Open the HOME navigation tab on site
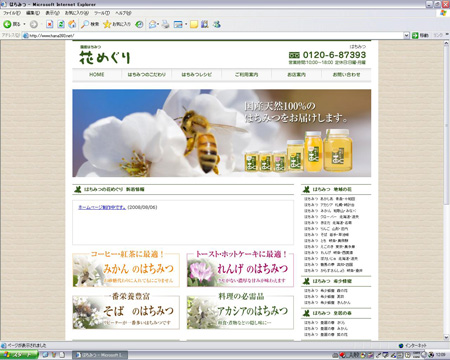The height and width of the screenshot is (360, 450). [97, 75]
